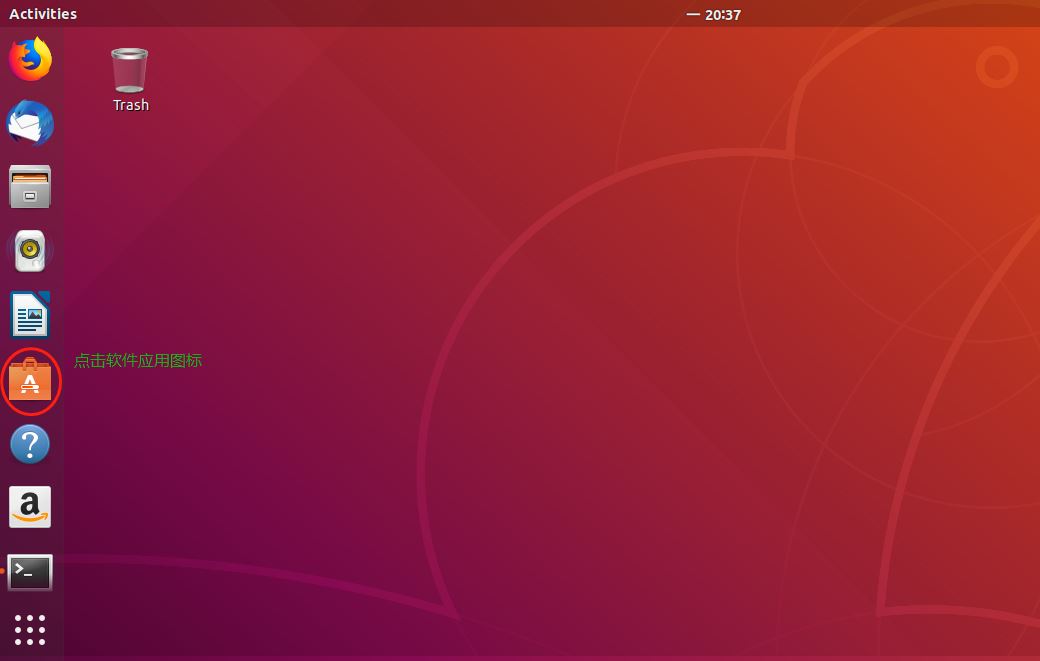Select the Trash label text
Image resolution: width=1040 pixels, height=661 pixels.
tap(130, 104)
